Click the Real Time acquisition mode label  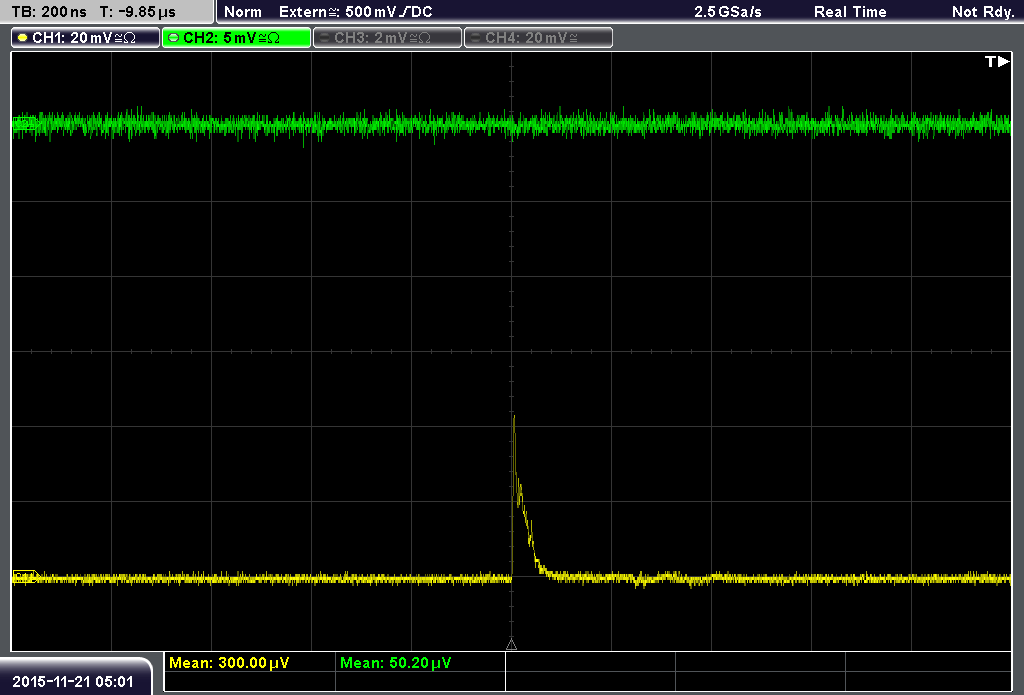(x=850, y=12)
